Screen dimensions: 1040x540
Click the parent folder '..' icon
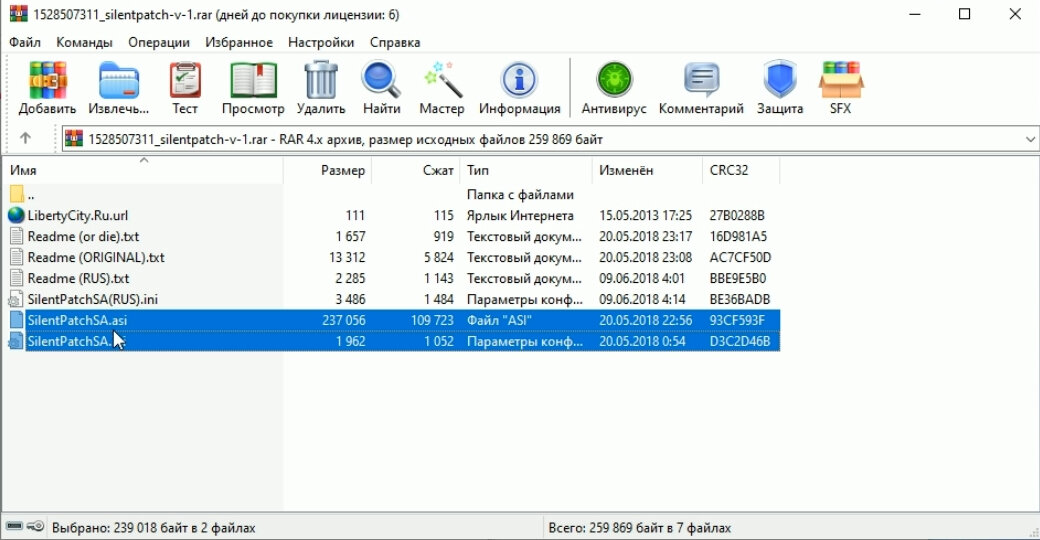17,194
